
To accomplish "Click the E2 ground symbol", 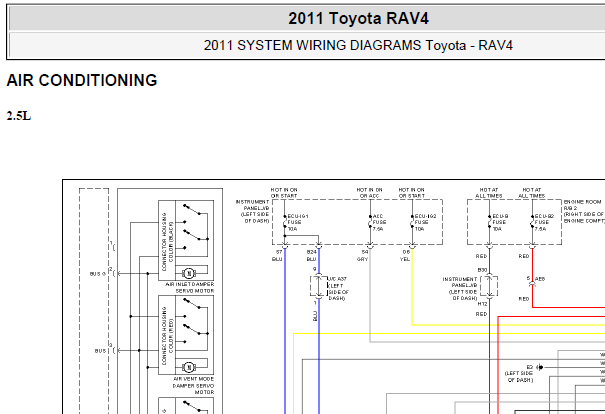I will pyautogui.click(x=540, y=367).
